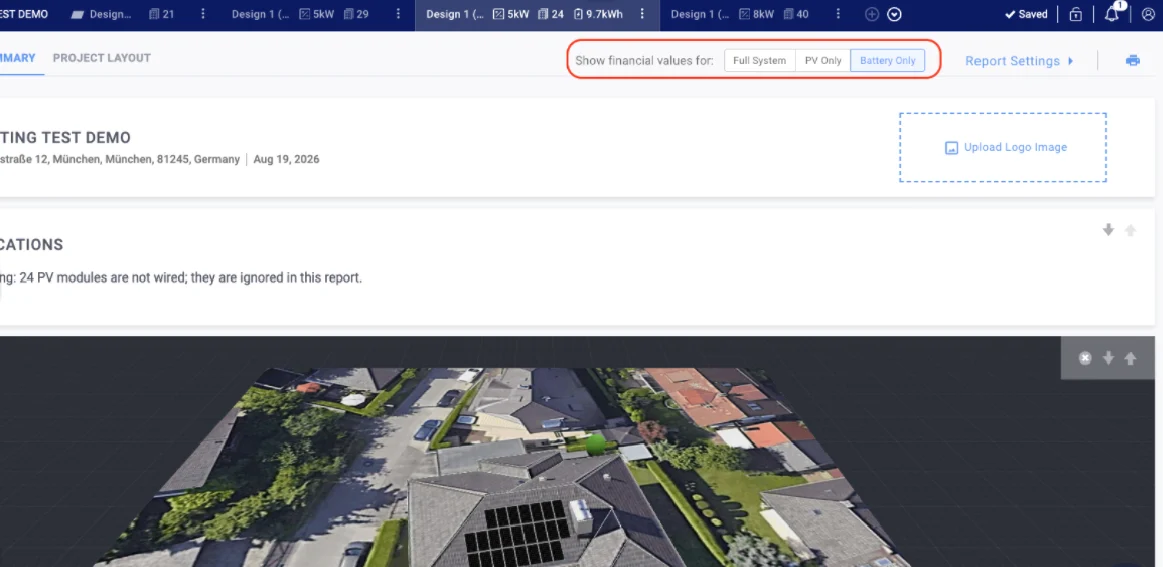Open options menu for the 21-module design tab
This screenshot has width=1163, height=567.
[x=203, y=14]
